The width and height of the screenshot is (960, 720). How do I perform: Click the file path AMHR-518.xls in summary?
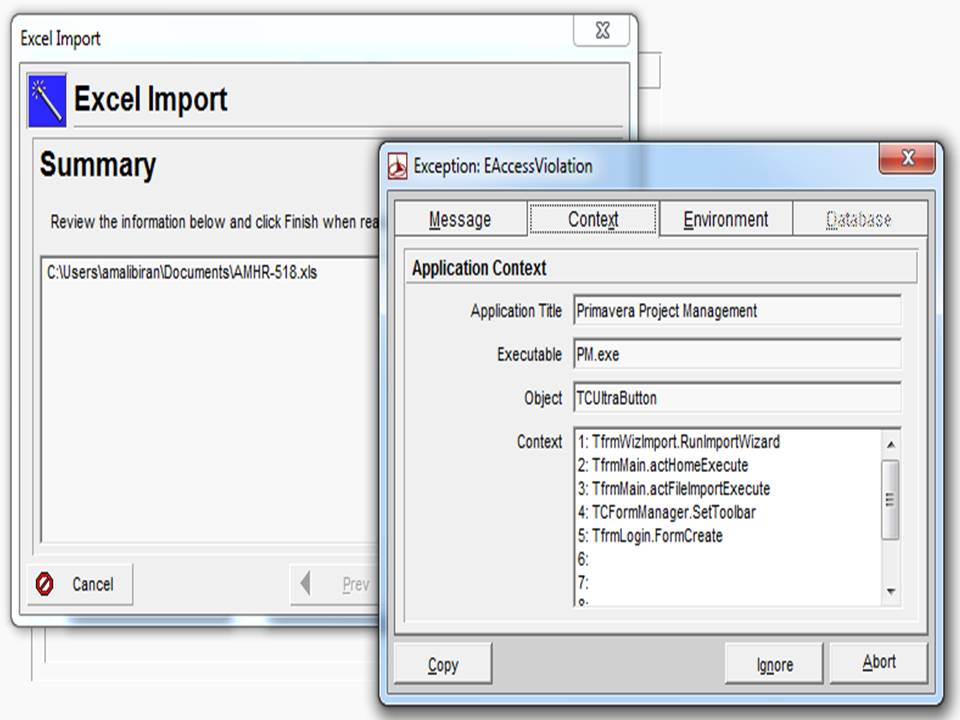(x=182, y=272)
